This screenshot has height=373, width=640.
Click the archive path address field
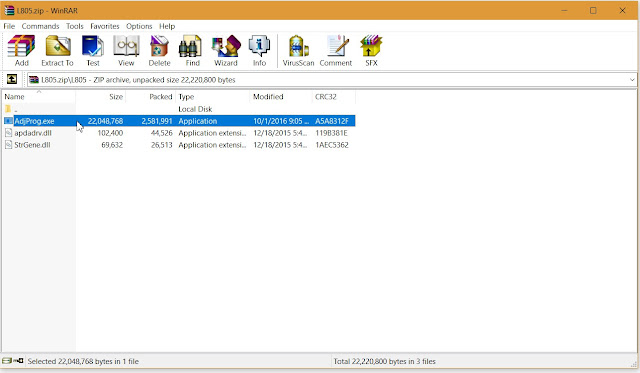332,80
